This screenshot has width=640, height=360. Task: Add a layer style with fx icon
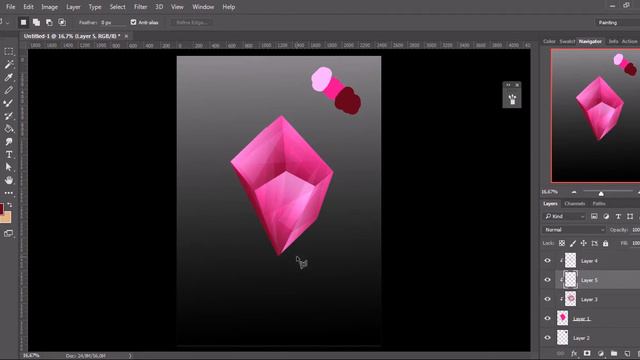click(574, 353)
